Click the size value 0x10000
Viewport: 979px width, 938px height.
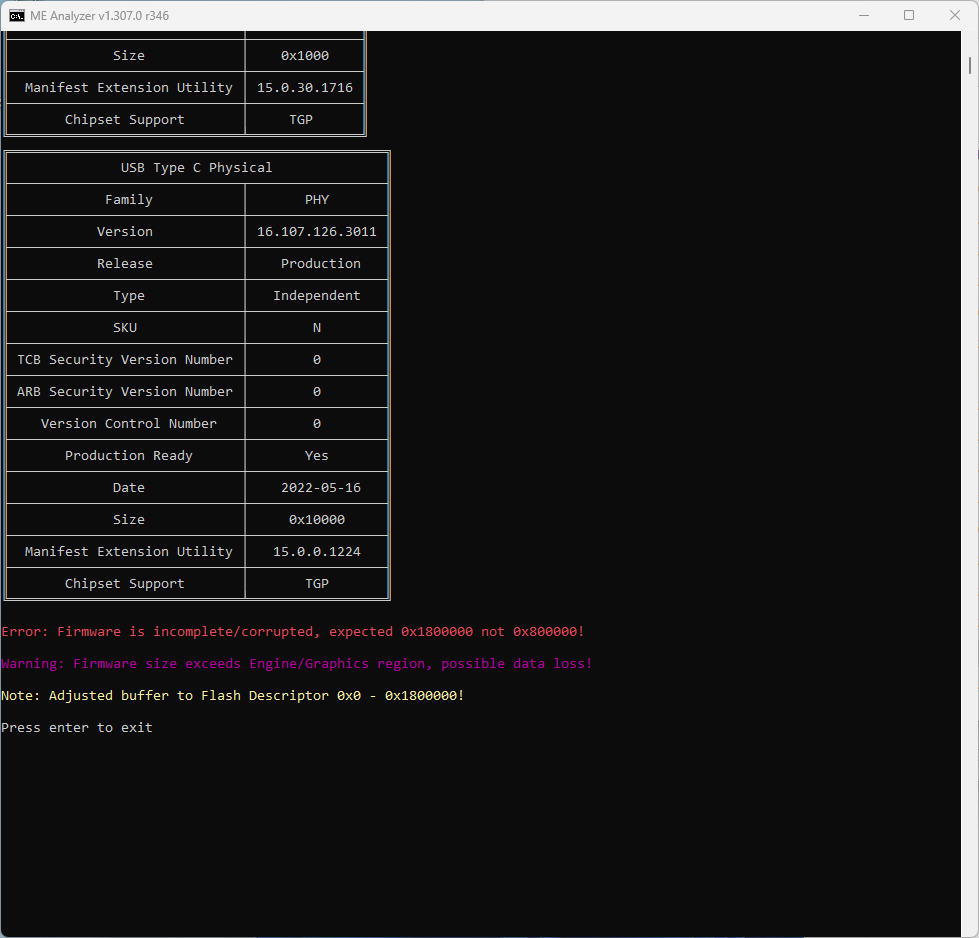(x=317, y=520)
